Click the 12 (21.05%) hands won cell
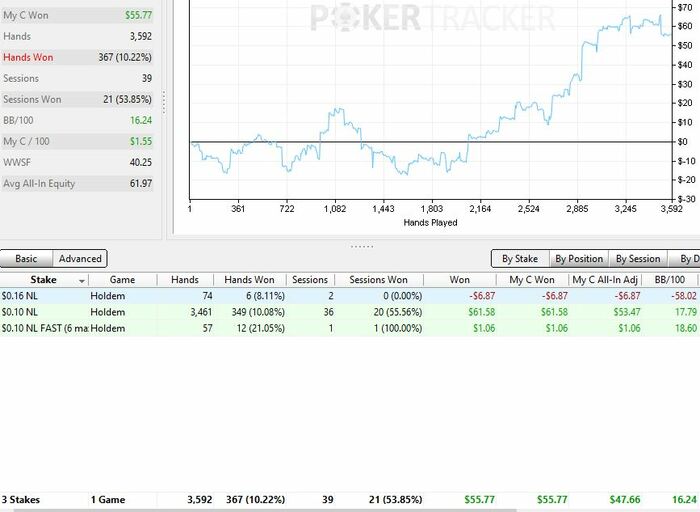 [x=260, y=328]
